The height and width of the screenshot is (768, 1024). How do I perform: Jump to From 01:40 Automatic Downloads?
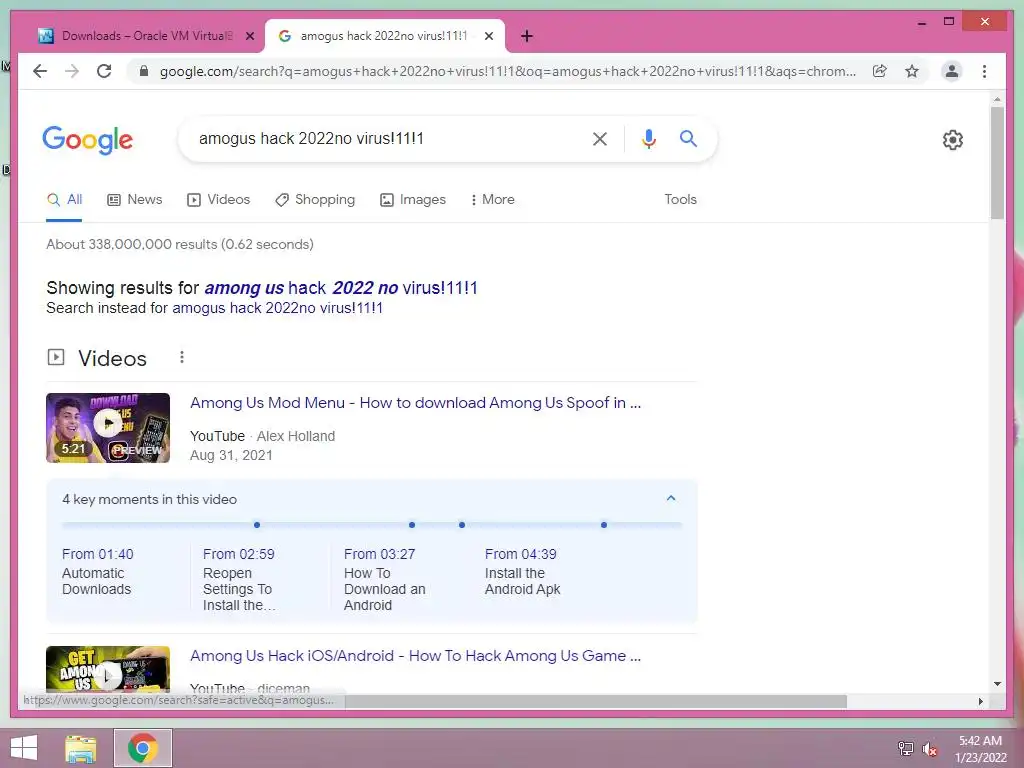98,571
